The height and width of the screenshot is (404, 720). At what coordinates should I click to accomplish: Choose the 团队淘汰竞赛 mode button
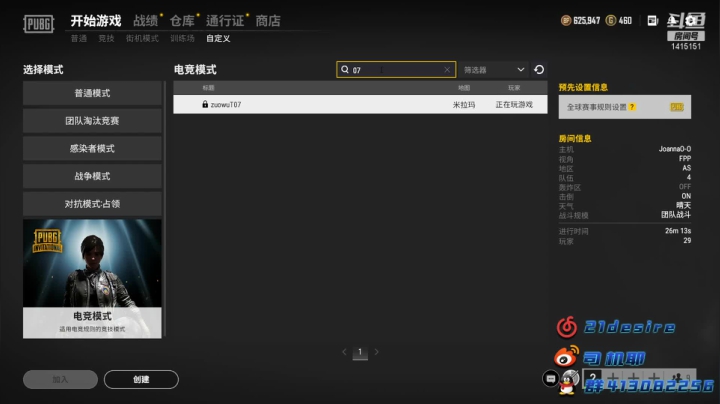tap(92, 121)
